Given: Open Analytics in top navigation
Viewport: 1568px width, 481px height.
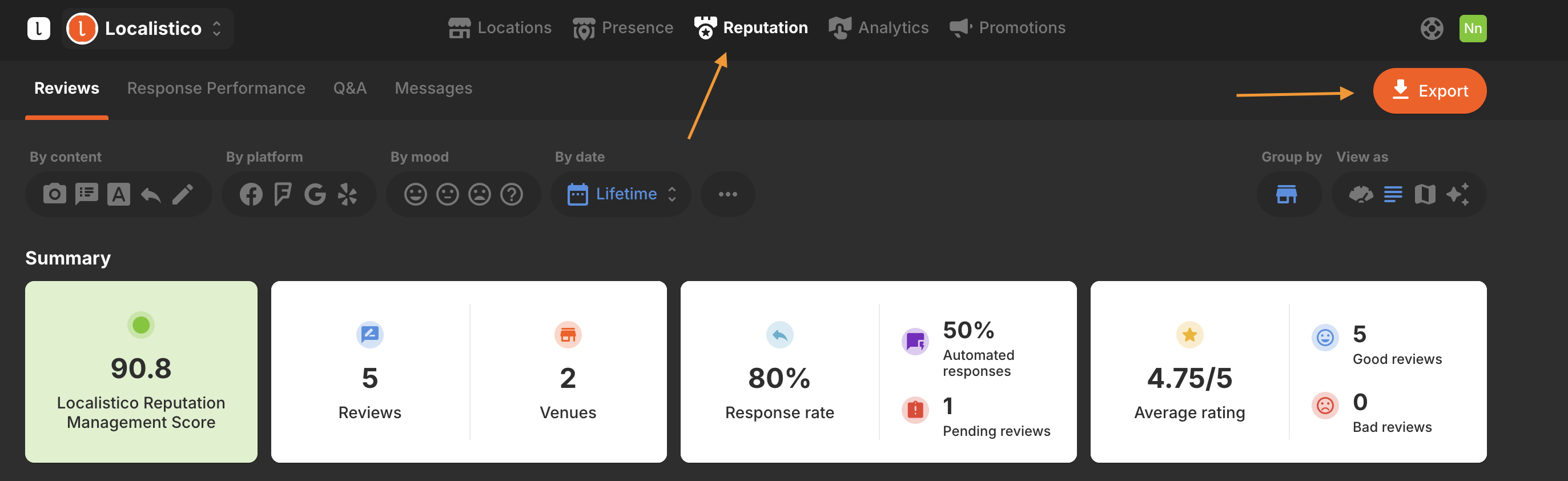Looking at the screenshot, I should point(879,28).
